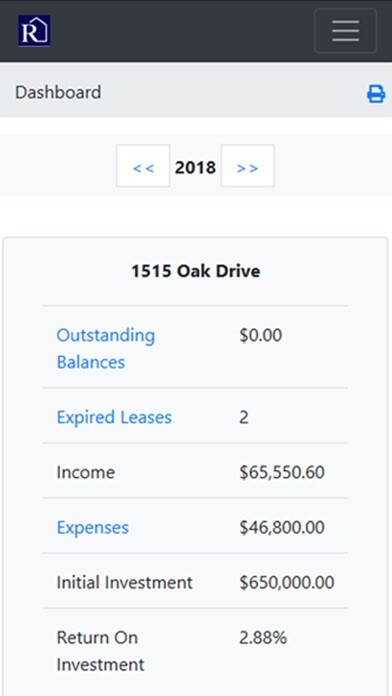View the Expired Leases link
The height and width of the screenshot is (696, 392).
point(114,417)
